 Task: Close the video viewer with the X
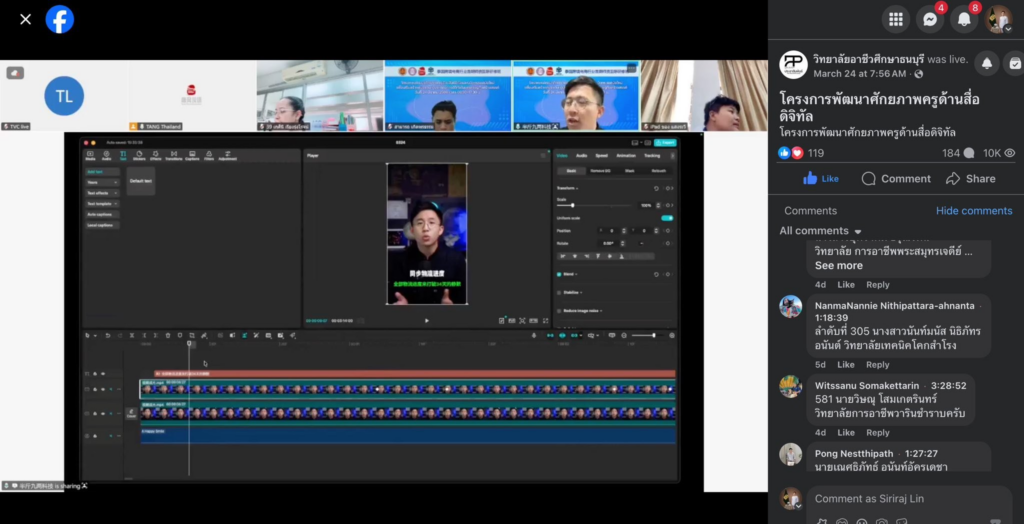[x=26, y=19]
